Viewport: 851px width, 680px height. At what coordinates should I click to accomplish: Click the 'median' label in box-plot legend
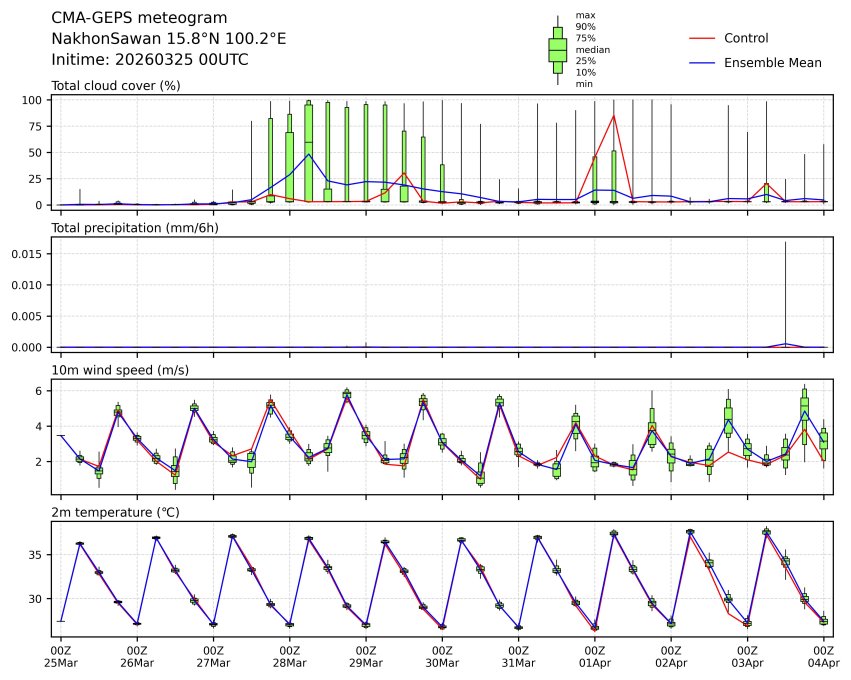tap(593, 49)
